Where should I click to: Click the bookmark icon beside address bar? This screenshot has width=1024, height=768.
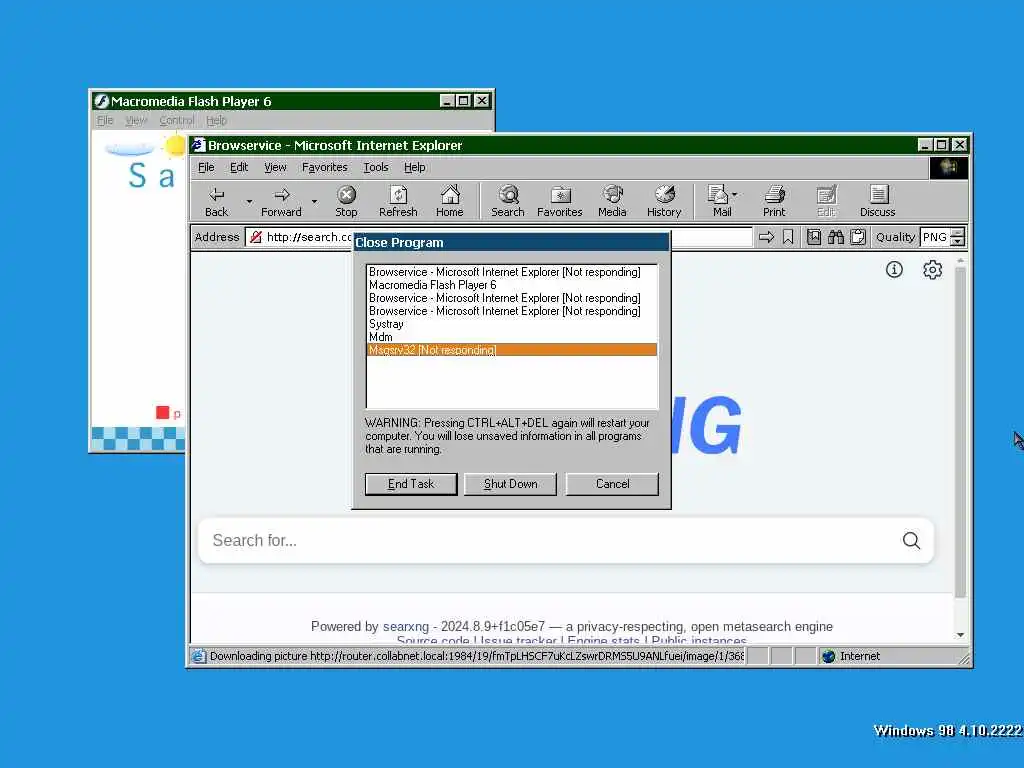point(788,237)
